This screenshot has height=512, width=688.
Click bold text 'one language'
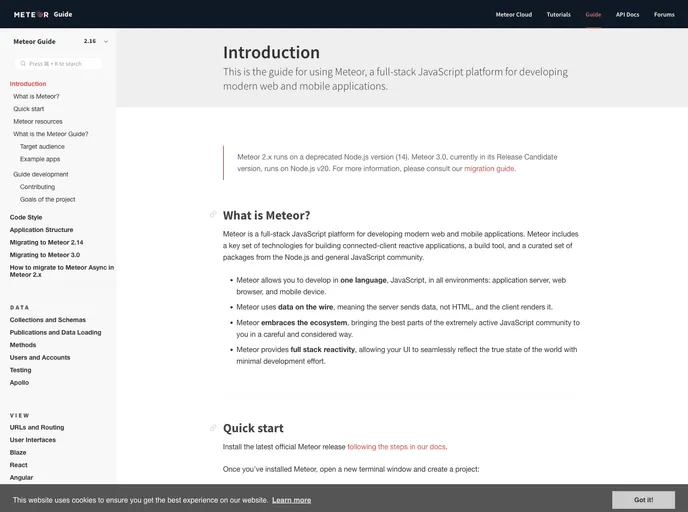[363, 280]
